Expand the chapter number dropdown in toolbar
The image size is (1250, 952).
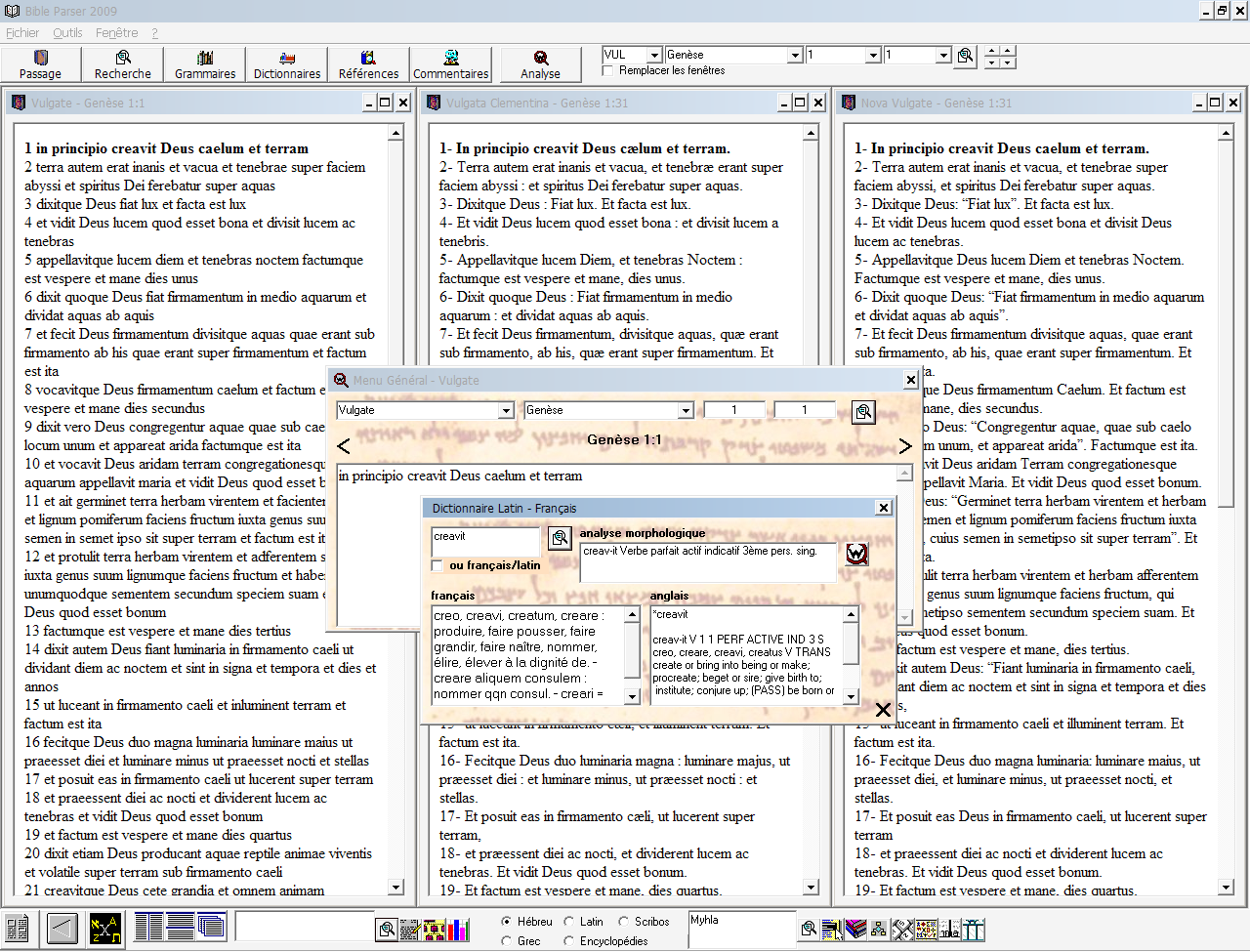[873, 56]
